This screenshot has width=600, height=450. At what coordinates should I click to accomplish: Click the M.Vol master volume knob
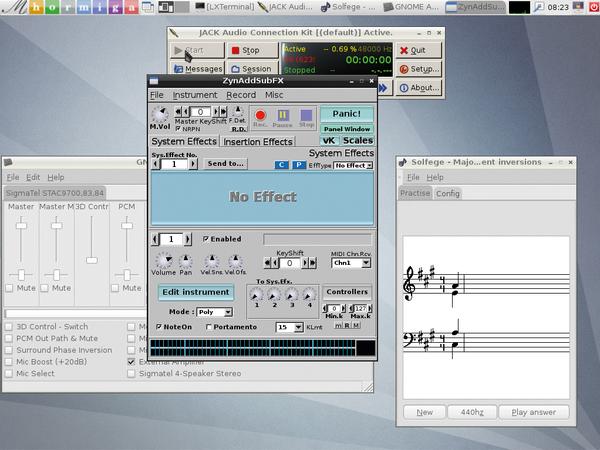point(160,114)
